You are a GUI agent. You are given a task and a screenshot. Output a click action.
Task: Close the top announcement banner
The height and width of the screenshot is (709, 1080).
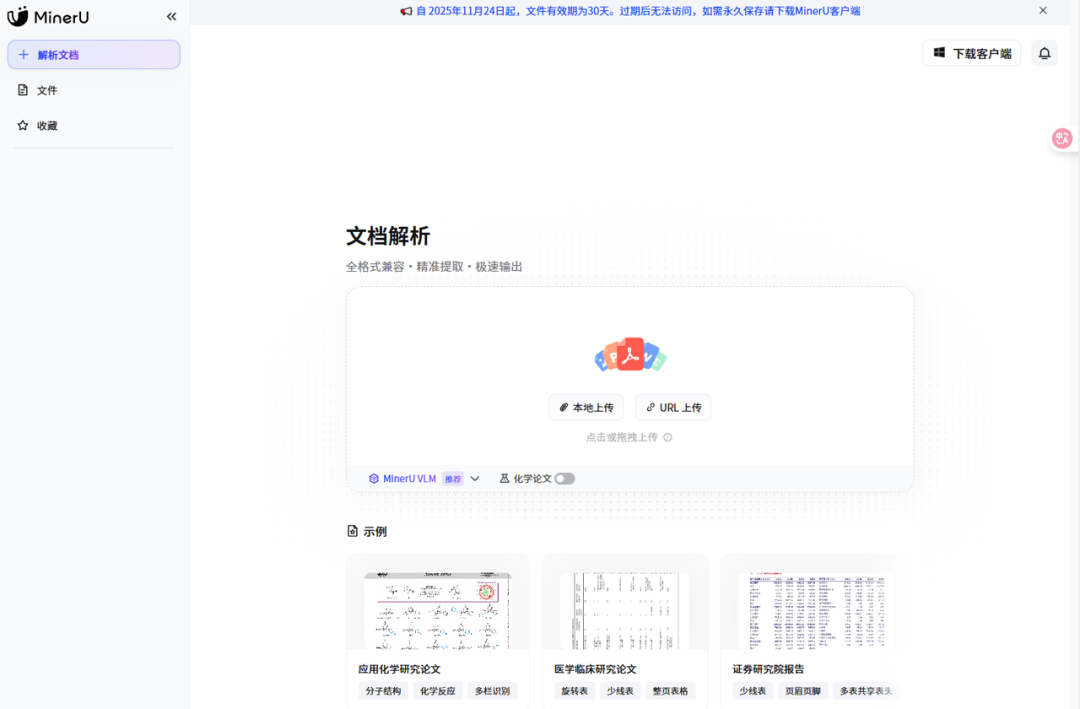point(1043,11)
